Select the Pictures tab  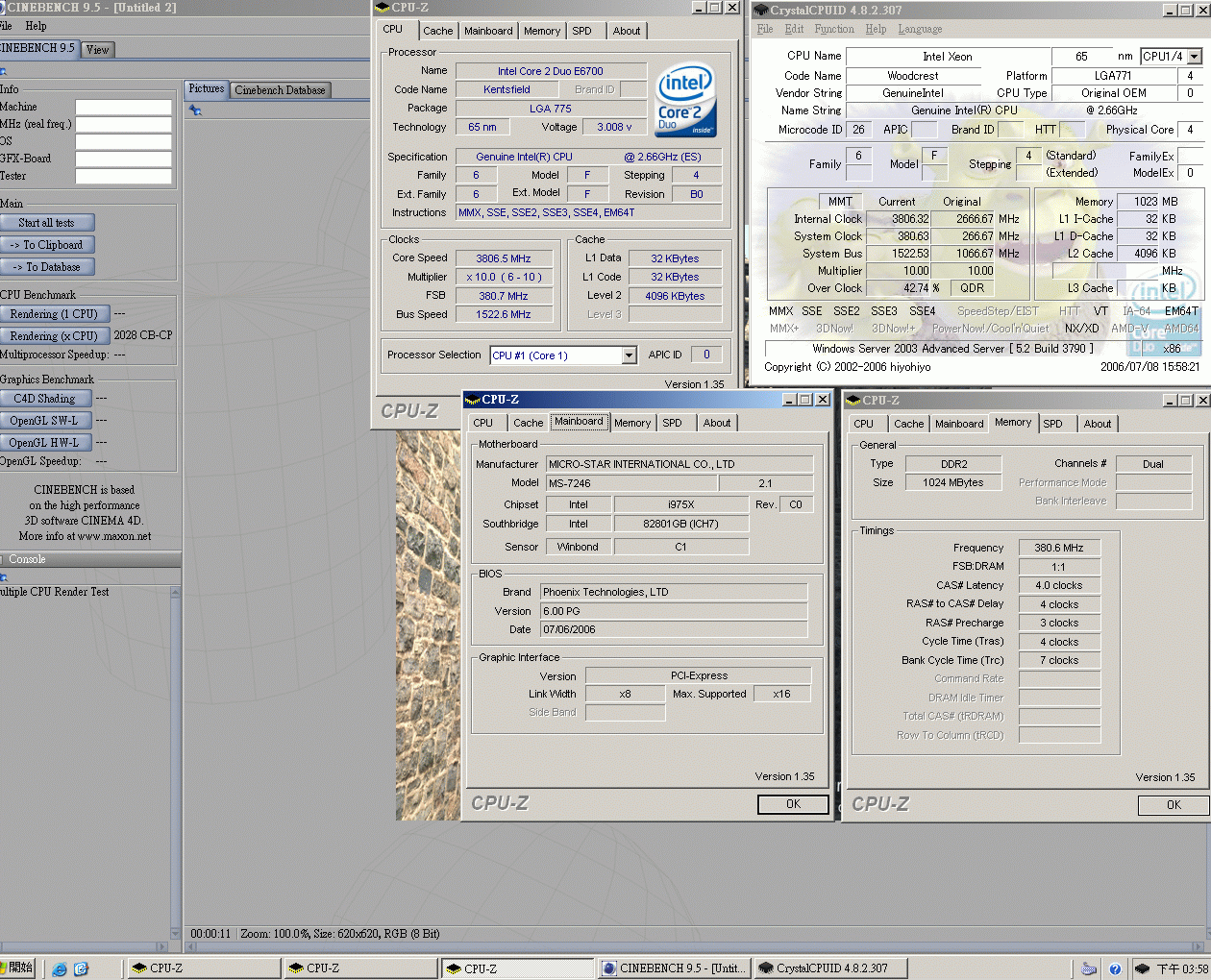(206, 89)
